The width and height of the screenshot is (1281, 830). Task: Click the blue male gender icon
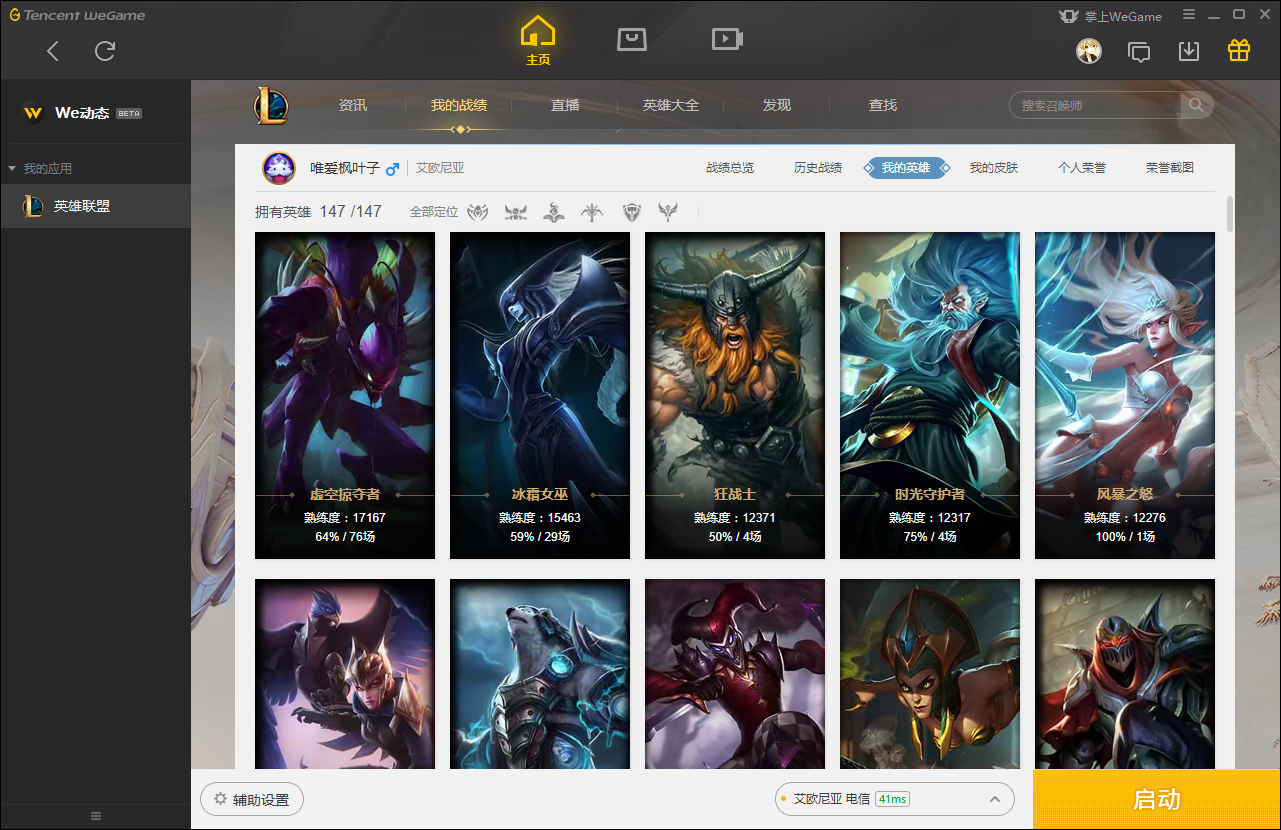(392, 168)
